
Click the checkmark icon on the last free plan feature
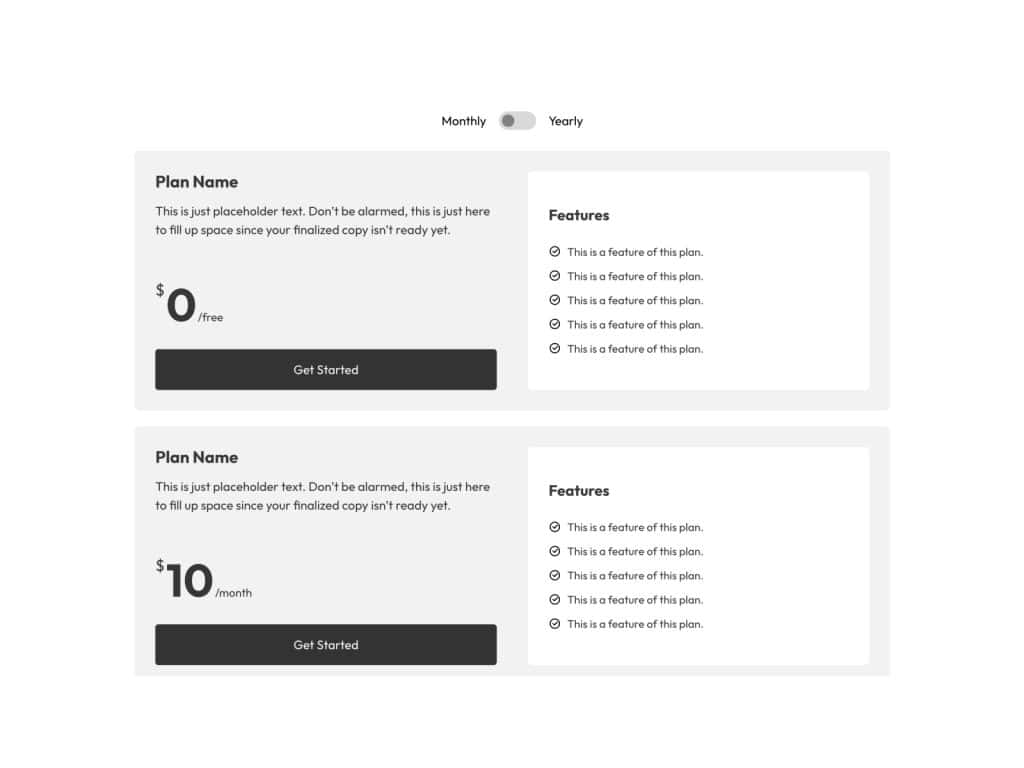click(554, 348)
